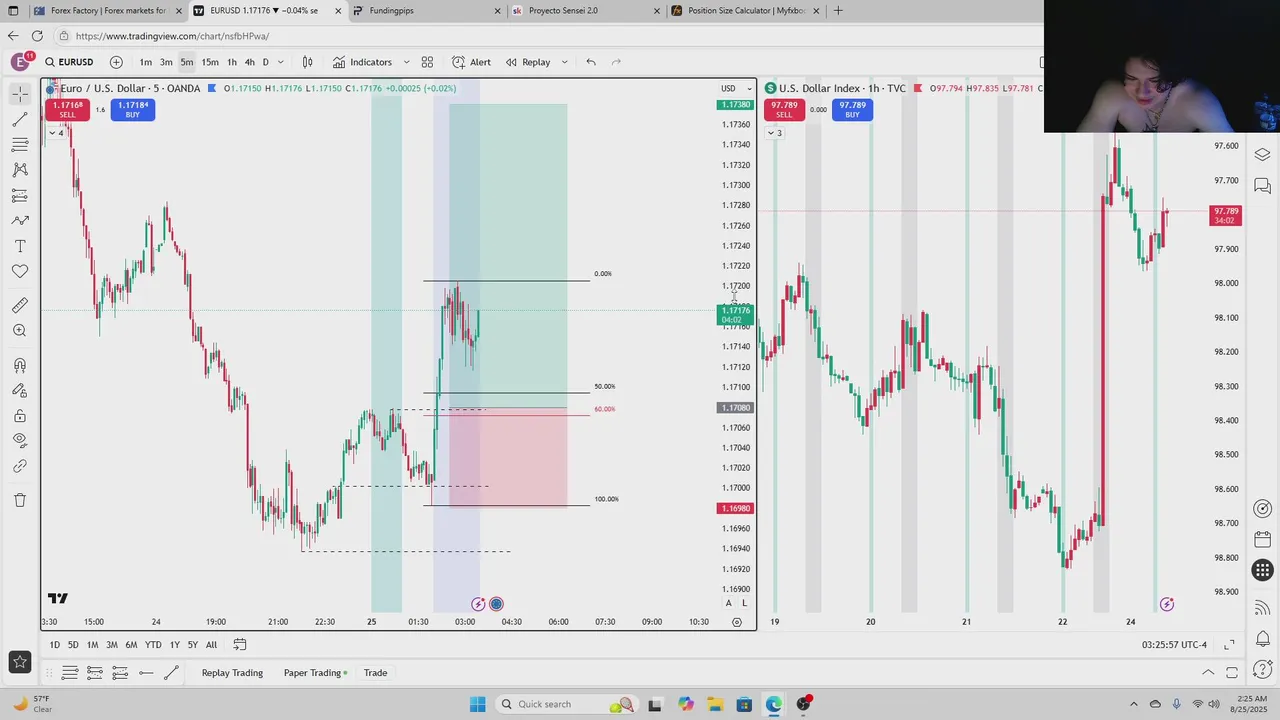Image resolution: width=1280 pixels, height=720 pixels.
Task: Toggle magnet mode for drawings
Action: pyautogui.click(x=20, y=365)
